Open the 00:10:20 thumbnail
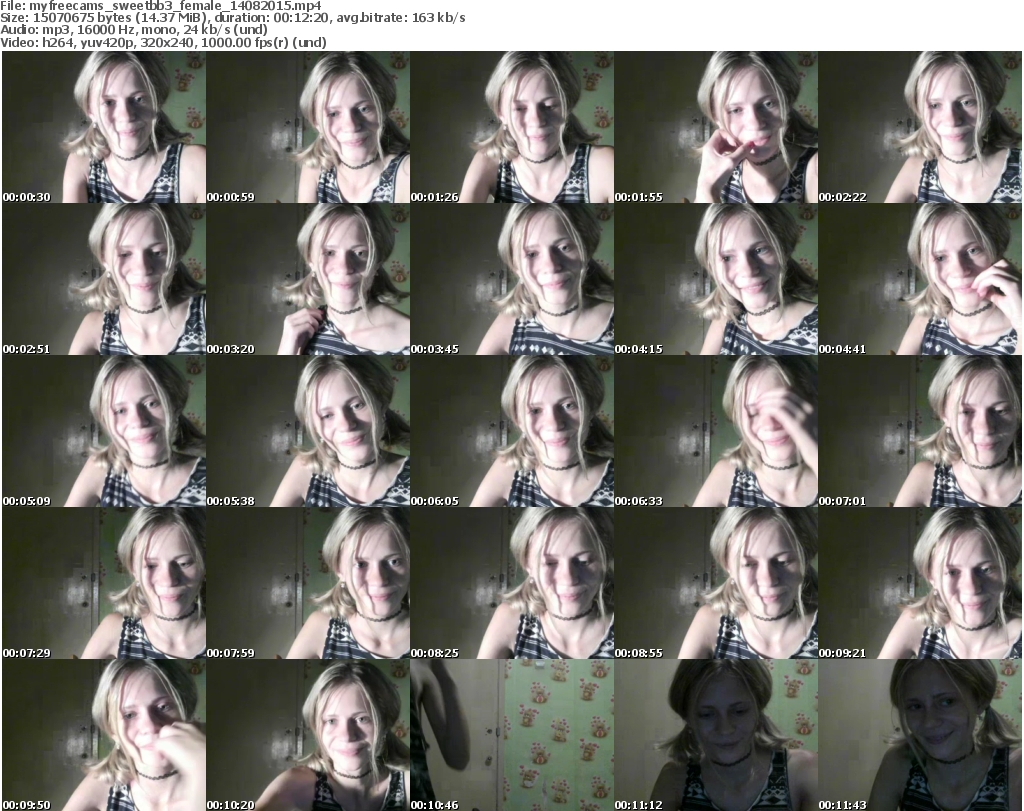 point(308,735)
